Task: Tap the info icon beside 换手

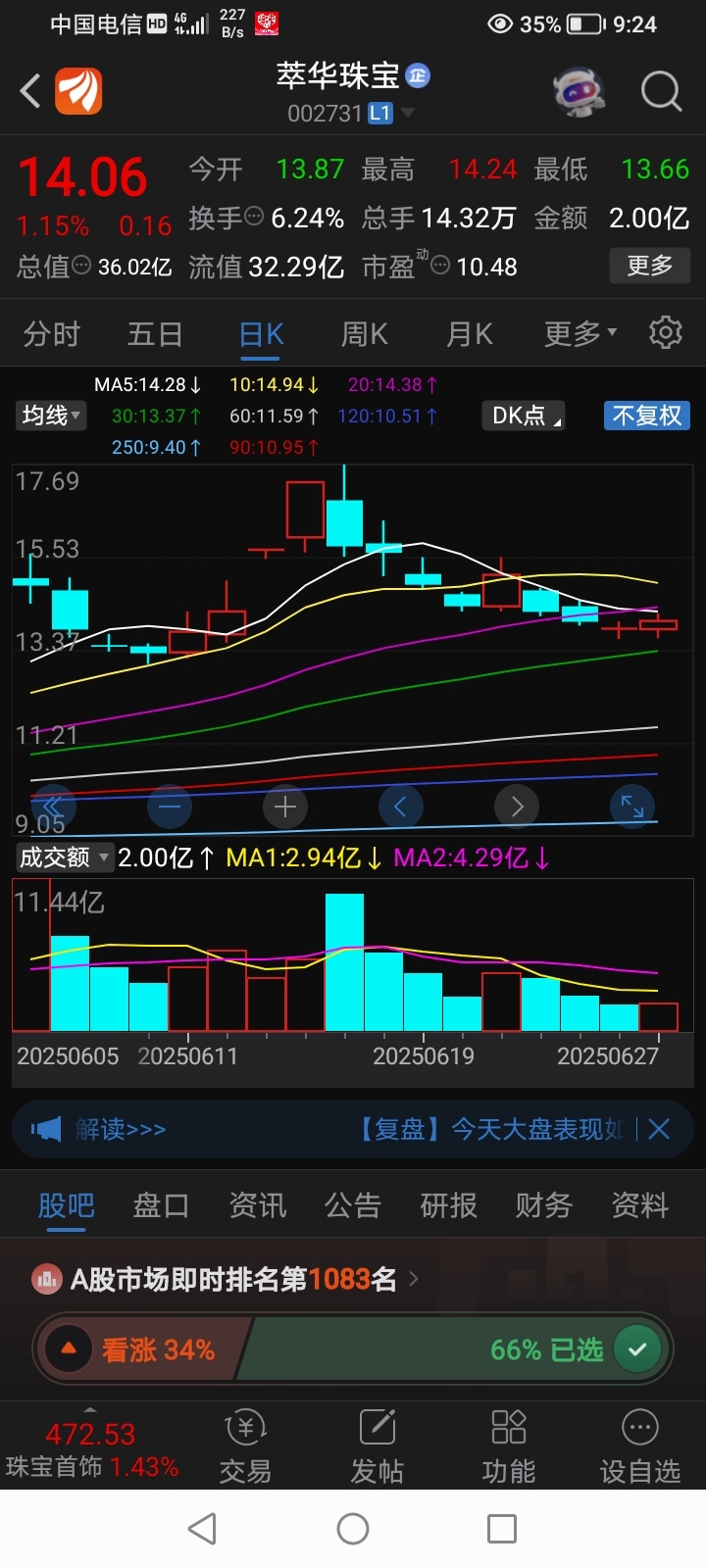Action: 254,217
